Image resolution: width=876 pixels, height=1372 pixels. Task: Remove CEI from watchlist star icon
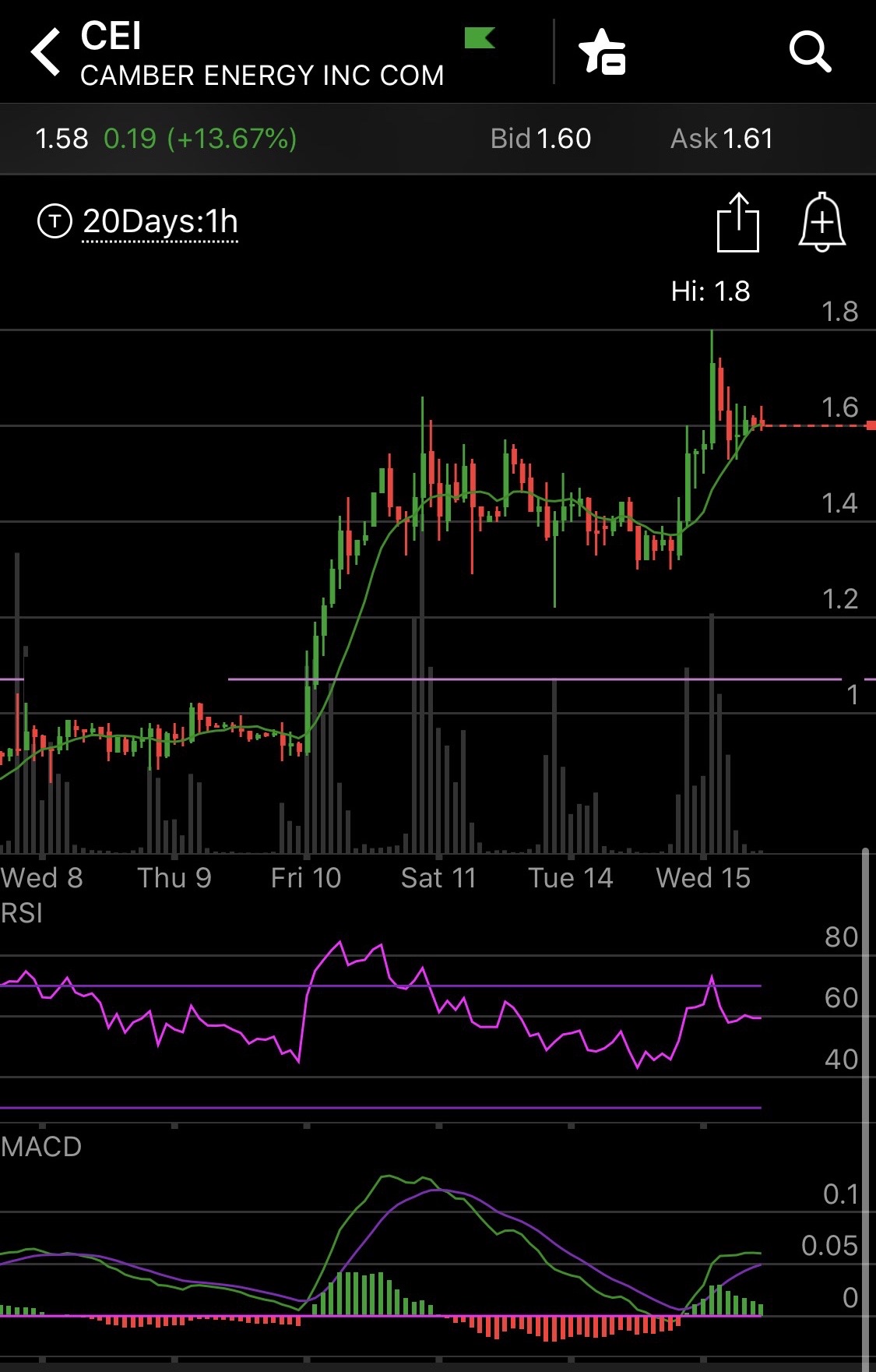pyautogui.click(x=602, y=51)
